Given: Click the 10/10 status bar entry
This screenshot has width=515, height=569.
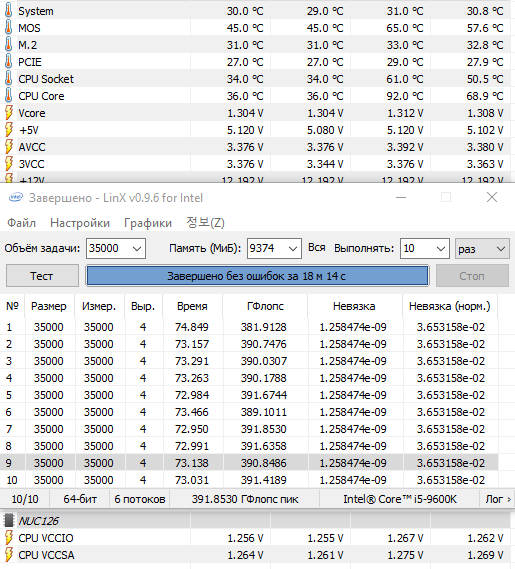Looking at the screenshot, I should pos(25,499).
